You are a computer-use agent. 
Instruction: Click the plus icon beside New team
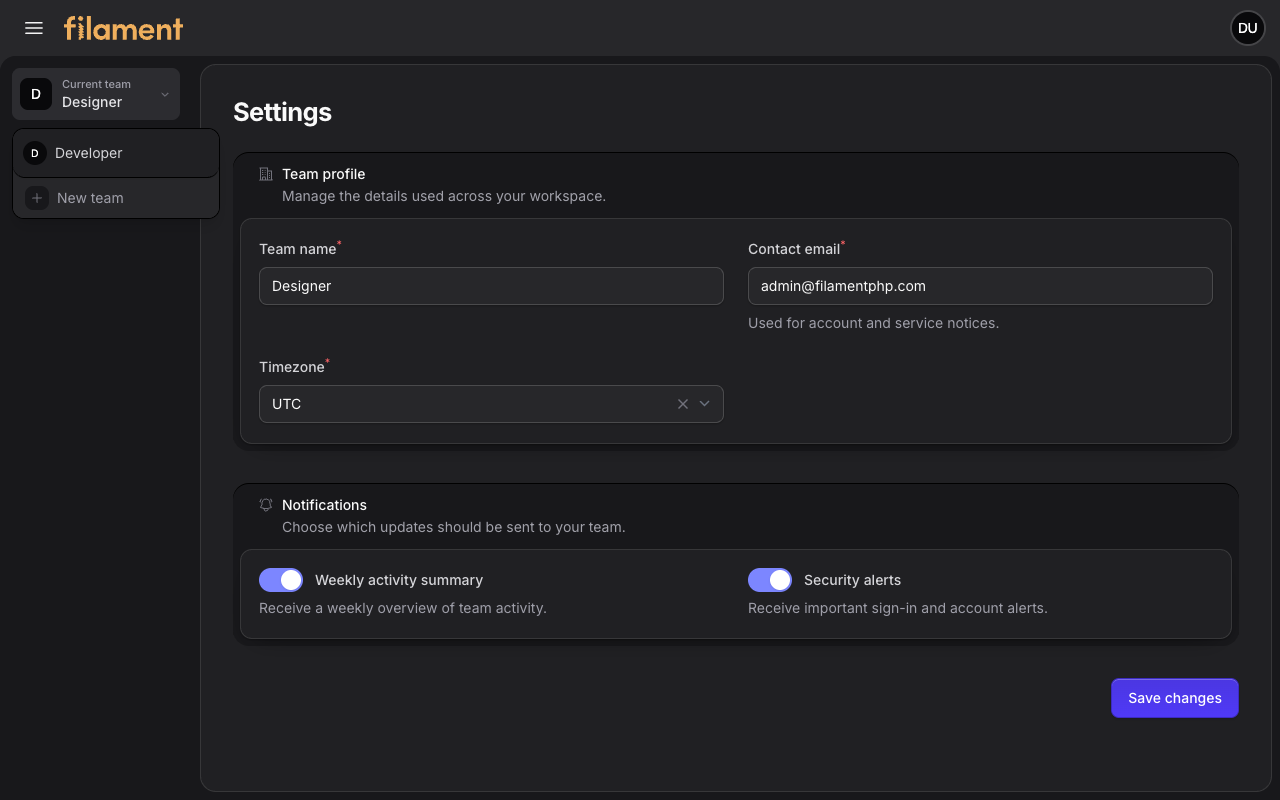(x=37, y=198)
